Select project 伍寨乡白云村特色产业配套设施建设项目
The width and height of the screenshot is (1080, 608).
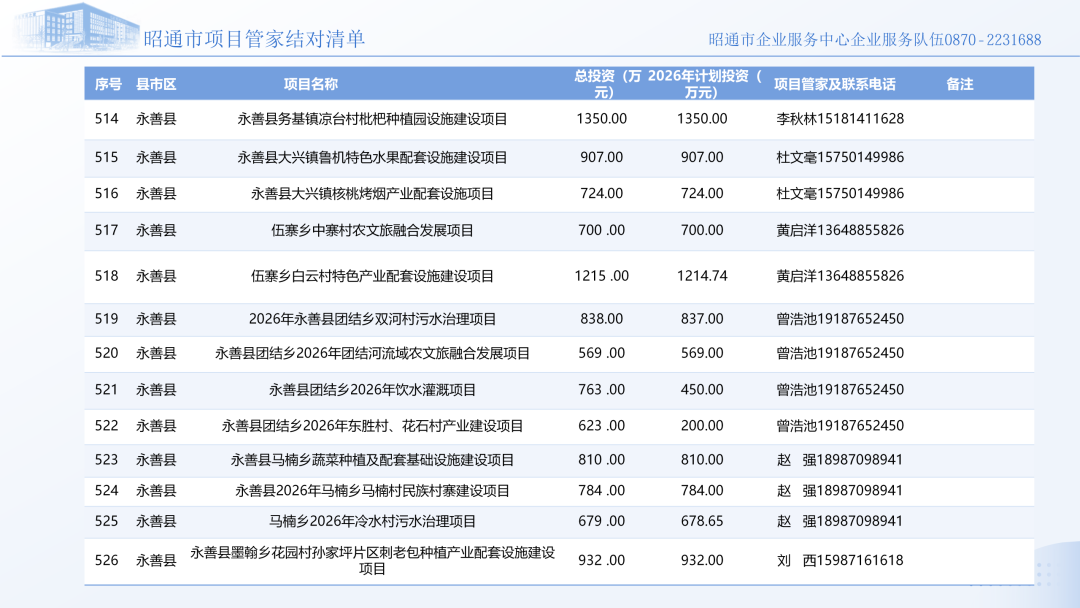tap(373, 276)
